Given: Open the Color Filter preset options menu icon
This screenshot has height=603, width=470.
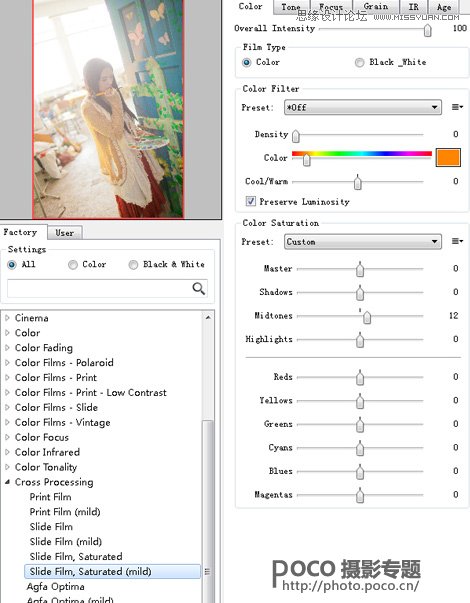Looking at the screenshot, I should [457, 107].
